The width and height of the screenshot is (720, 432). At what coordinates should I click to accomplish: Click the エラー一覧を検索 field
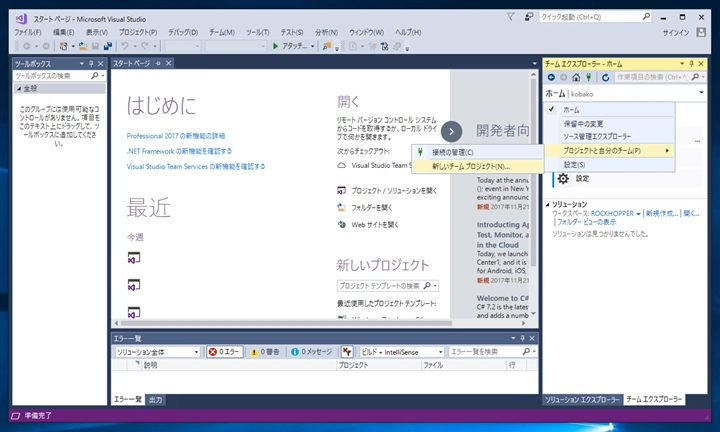click(x=486, y=352)
